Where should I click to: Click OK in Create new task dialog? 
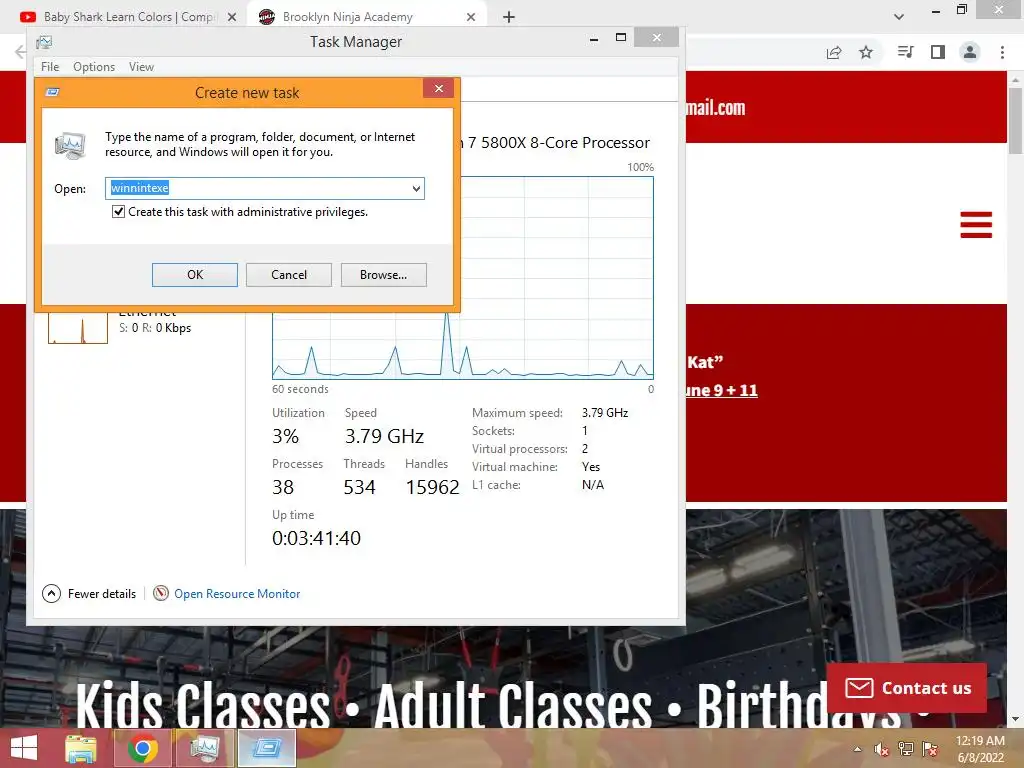[x=195, y=275]
